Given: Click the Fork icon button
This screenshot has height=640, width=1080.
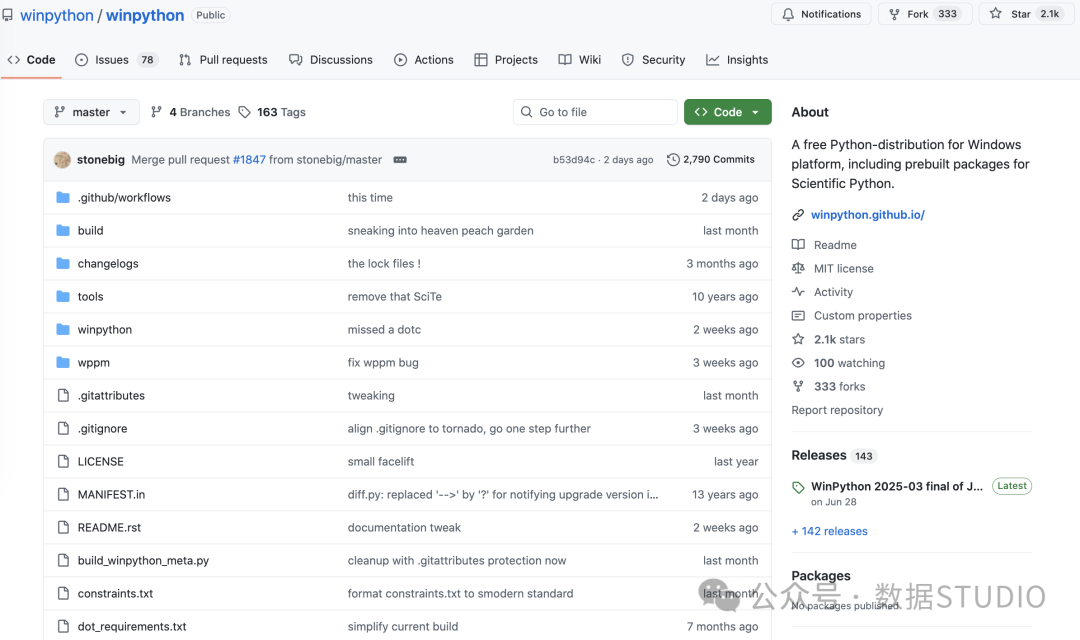Looking at the screenshot, I should pos(894,14).
